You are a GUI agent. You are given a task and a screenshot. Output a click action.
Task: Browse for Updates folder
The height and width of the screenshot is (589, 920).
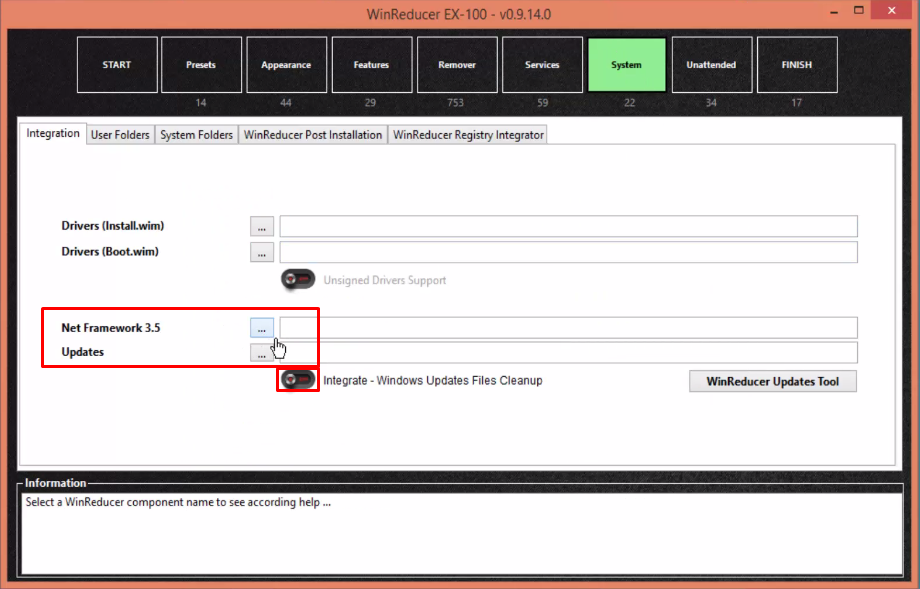tap(262, 353)
